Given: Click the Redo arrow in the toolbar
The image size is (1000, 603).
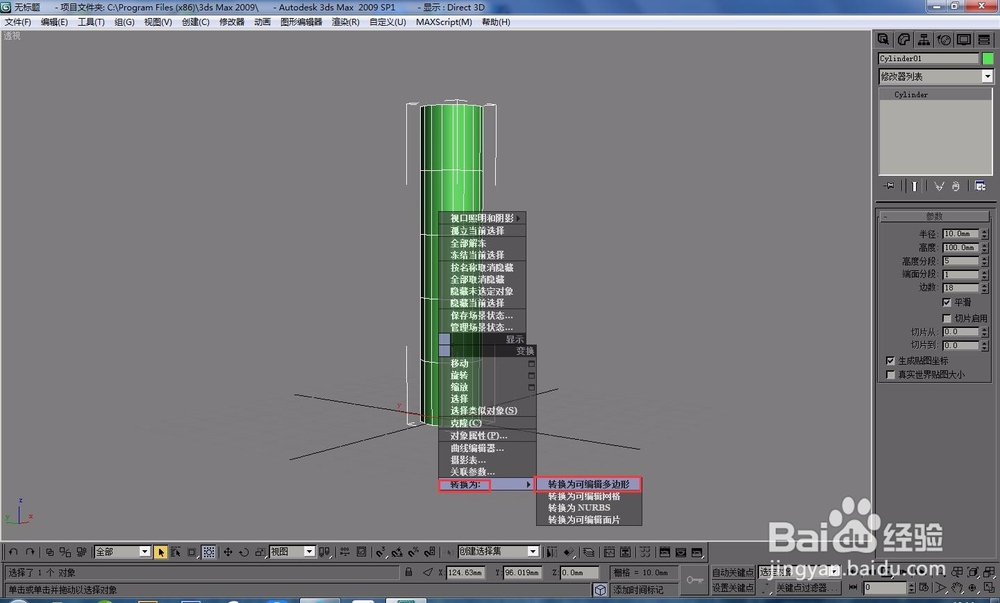Looking at the screenshot, I should point(30,552).
